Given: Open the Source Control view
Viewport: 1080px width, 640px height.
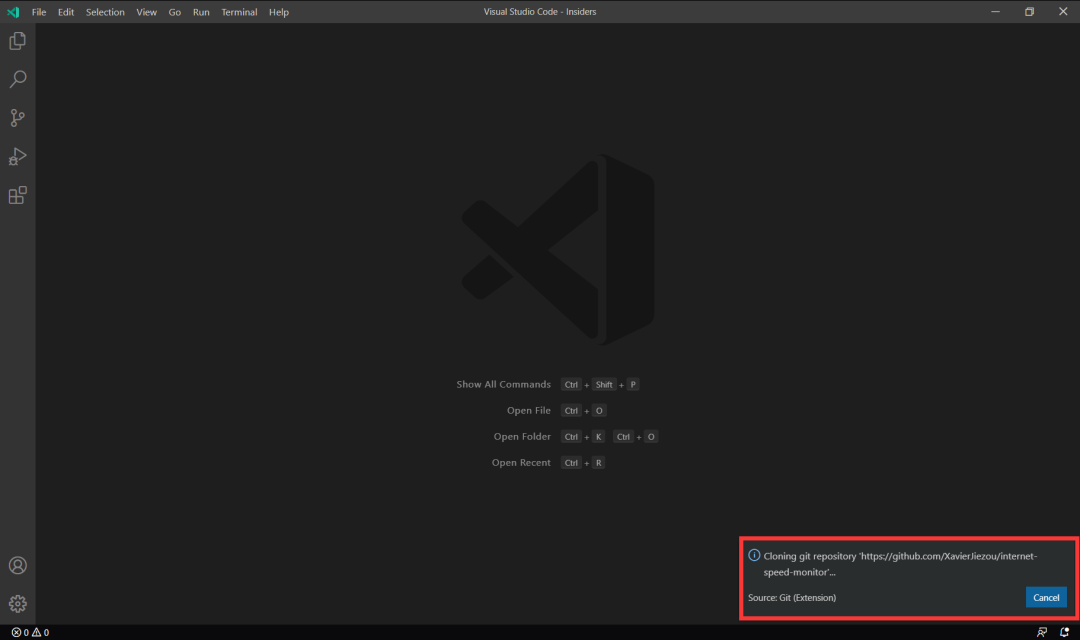Looking at the screenshot, I should (18, 118).
